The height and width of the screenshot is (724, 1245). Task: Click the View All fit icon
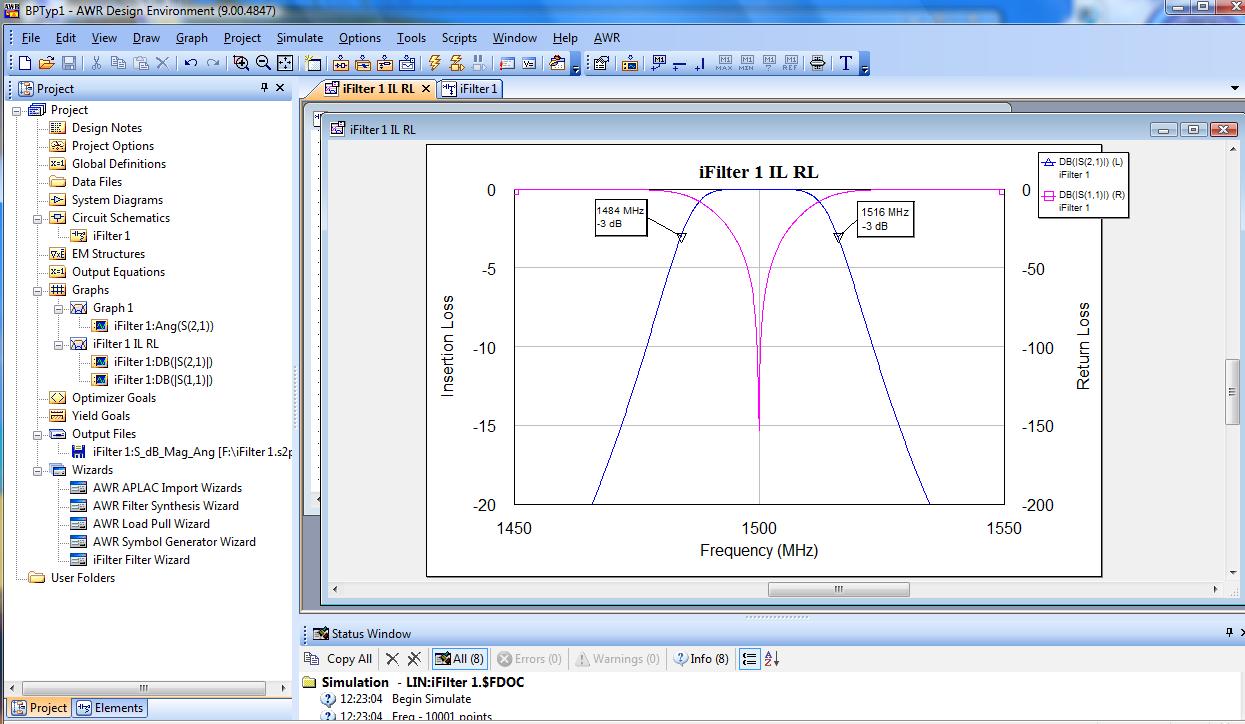click(x=285, y=63)
